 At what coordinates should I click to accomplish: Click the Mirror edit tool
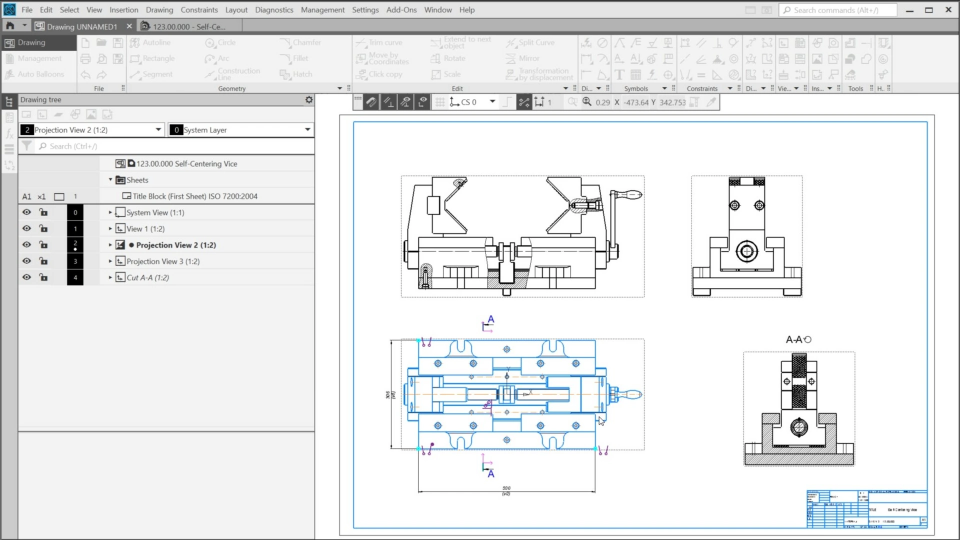tap(521, 59)
